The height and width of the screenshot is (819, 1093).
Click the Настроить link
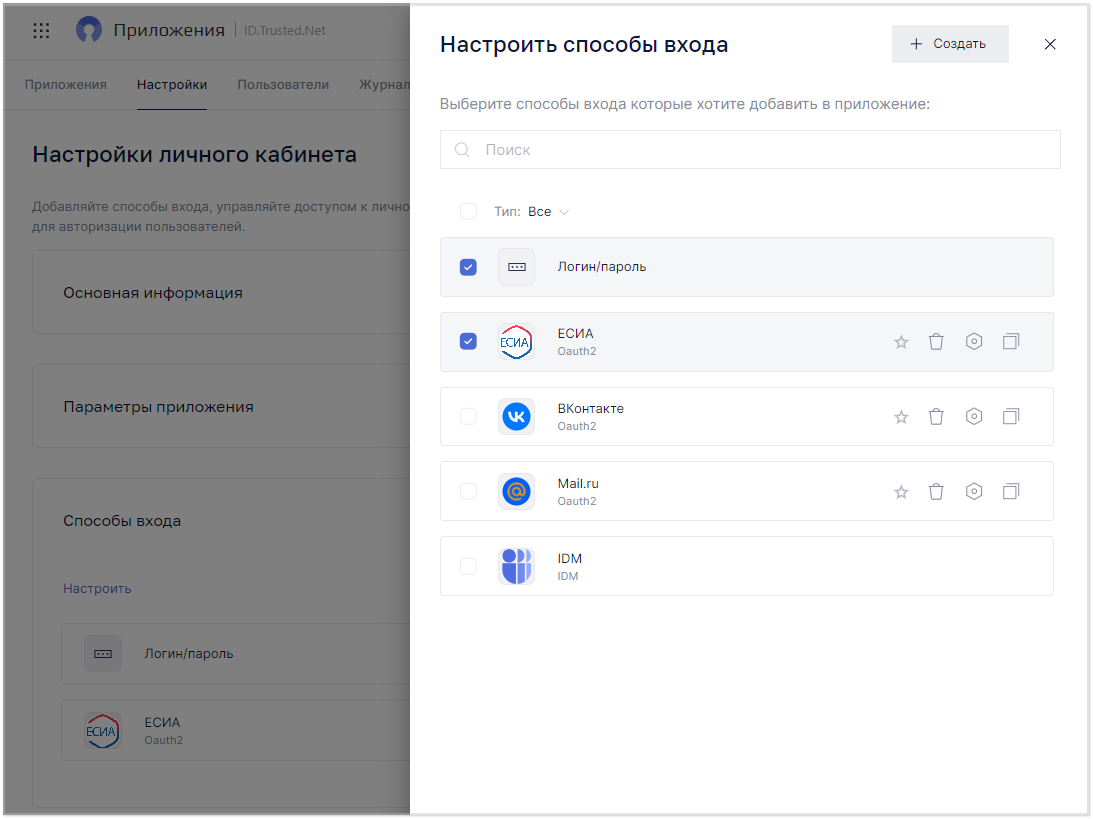[97, 588]
